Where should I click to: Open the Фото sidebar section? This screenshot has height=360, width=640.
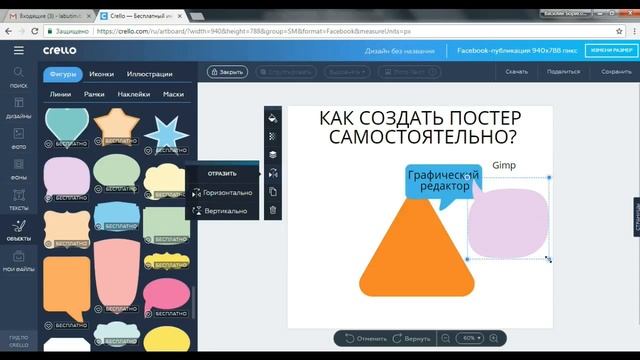pyautogui.click(x=19, y=138)
